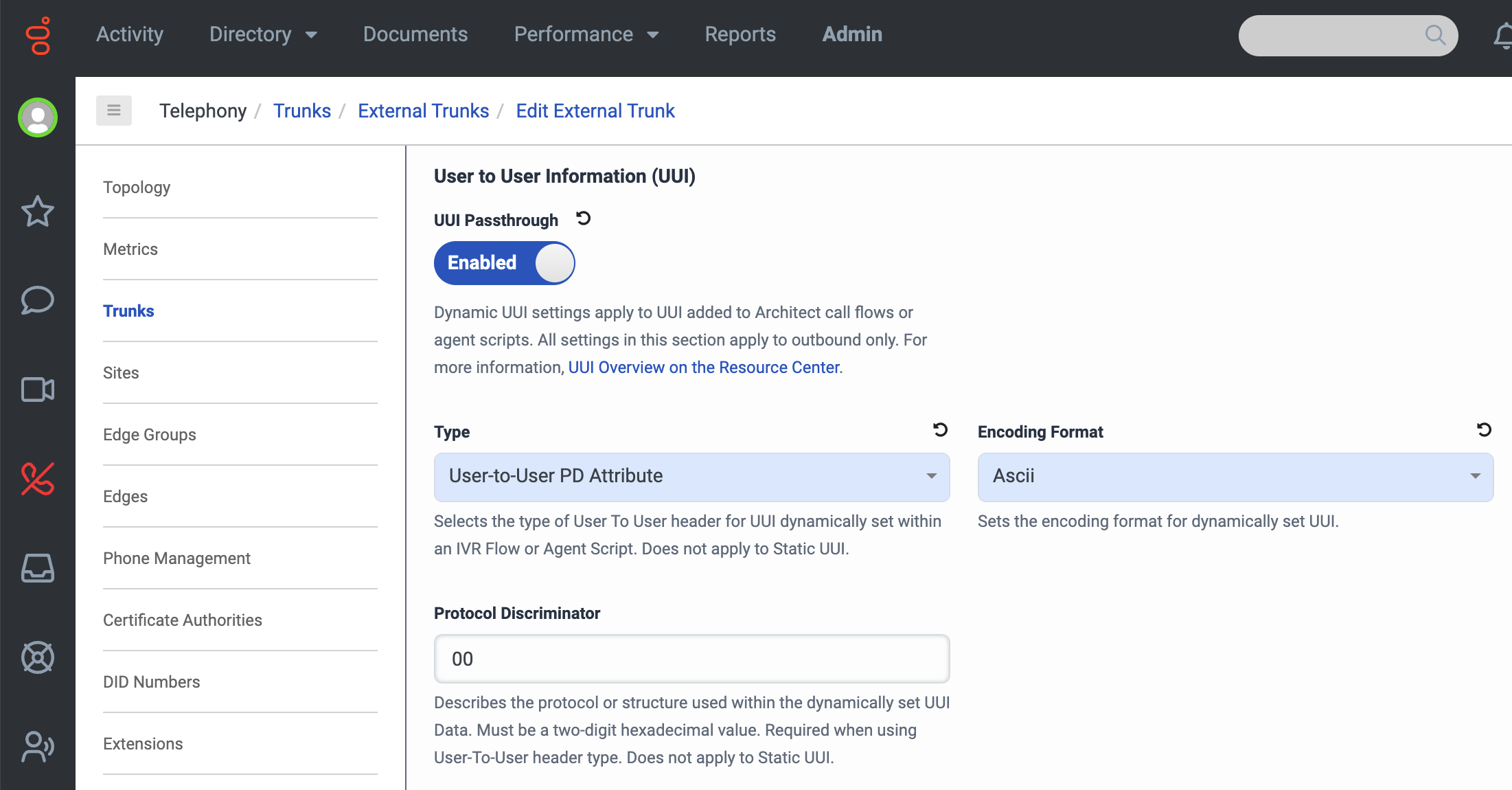1512x790 pixels.
Task: Collapse the side menu with hamburger button
Action: pyautogui.click(x=114, y=111)
